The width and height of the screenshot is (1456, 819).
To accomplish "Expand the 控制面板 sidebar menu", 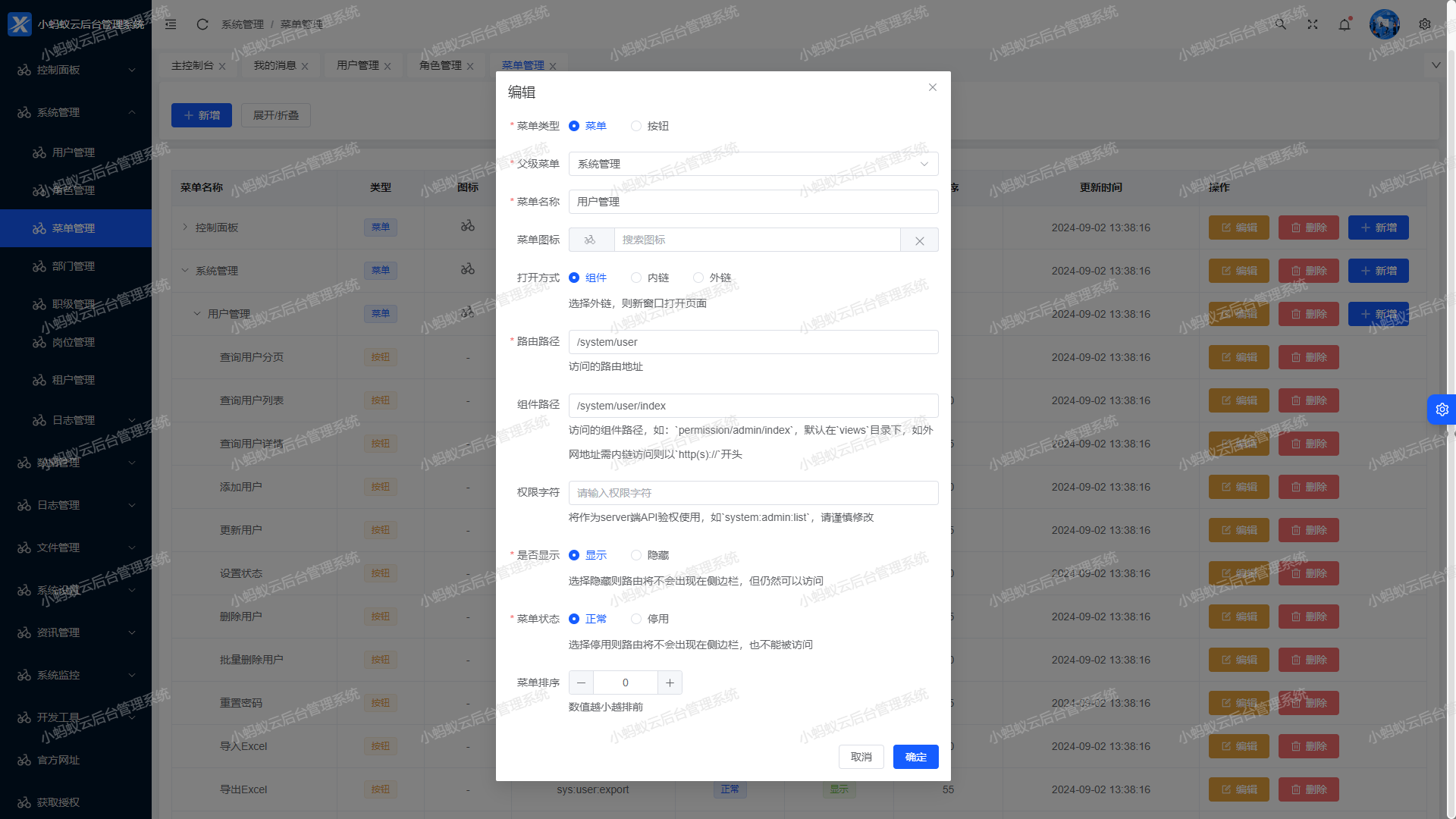I will pos(76,70).
